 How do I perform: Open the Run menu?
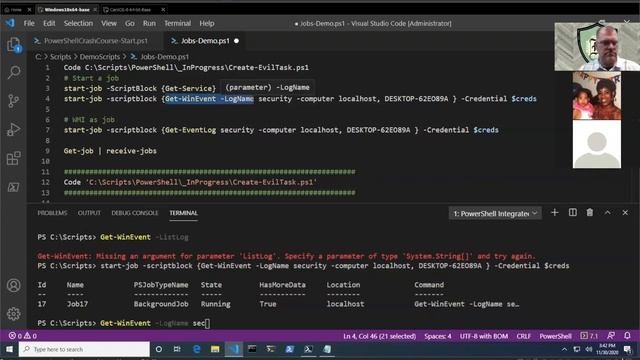pos(149,23)
